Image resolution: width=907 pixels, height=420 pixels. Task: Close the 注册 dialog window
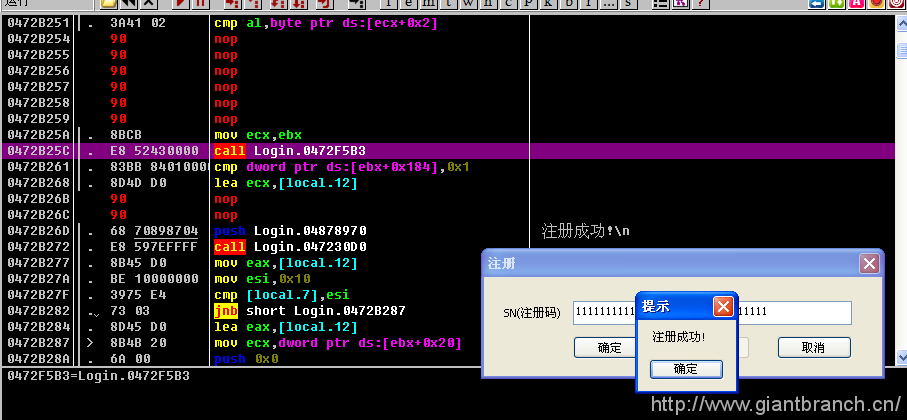[869, 264]
